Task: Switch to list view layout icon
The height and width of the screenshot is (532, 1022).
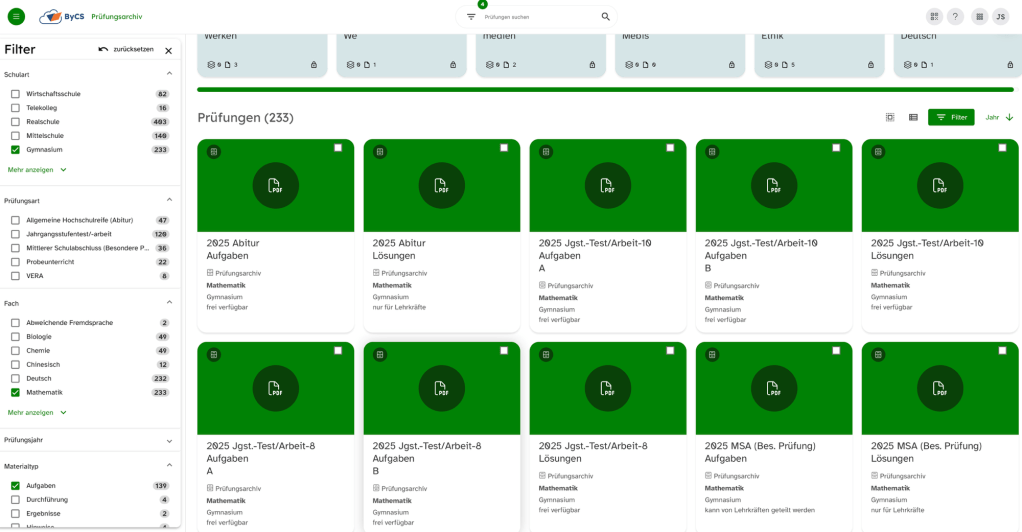Action: click(913, 117)
